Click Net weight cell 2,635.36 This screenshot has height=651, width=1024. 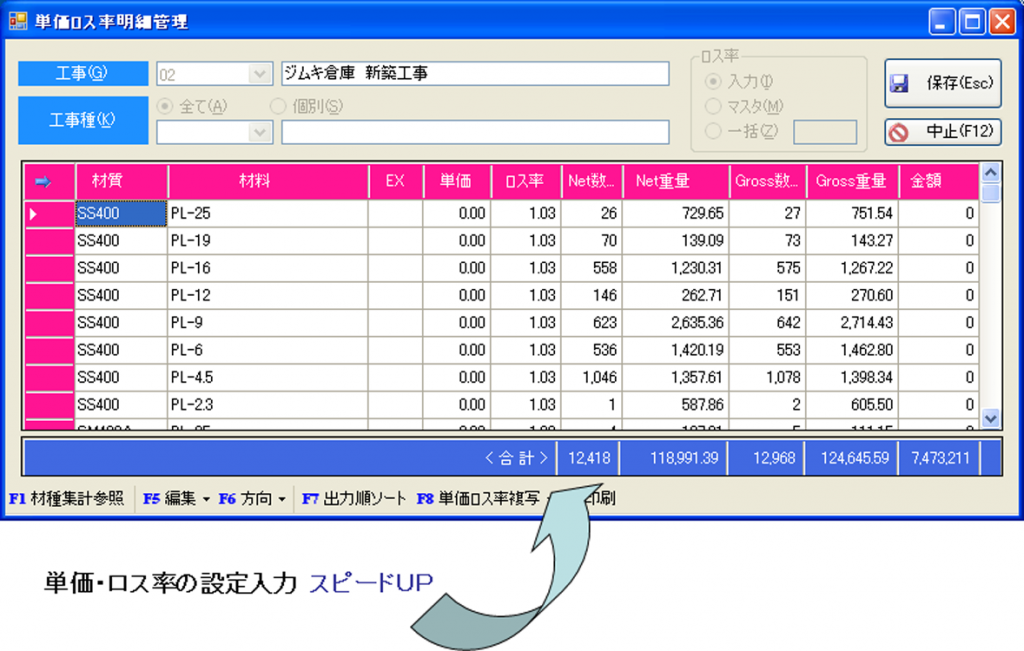pyautogui.click(x=675, y=323)
